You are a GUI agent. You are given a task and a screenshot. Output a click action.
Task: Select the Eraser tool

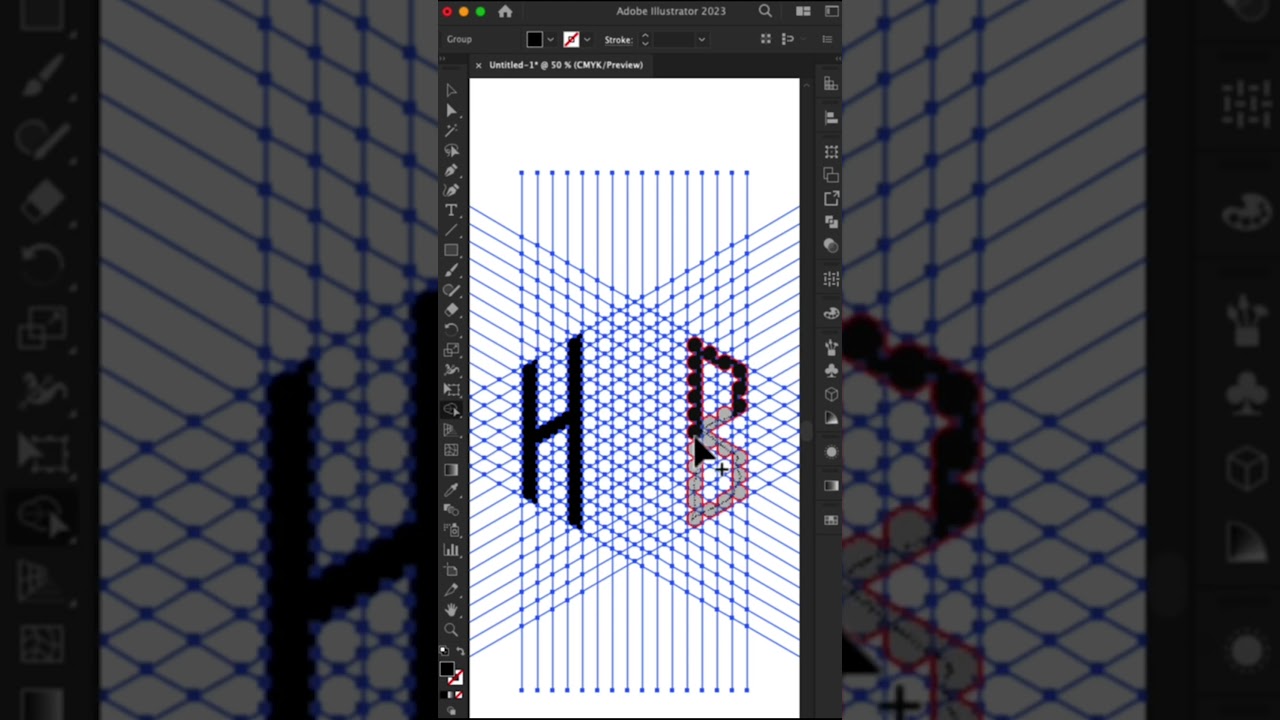(x=451, y=310)
